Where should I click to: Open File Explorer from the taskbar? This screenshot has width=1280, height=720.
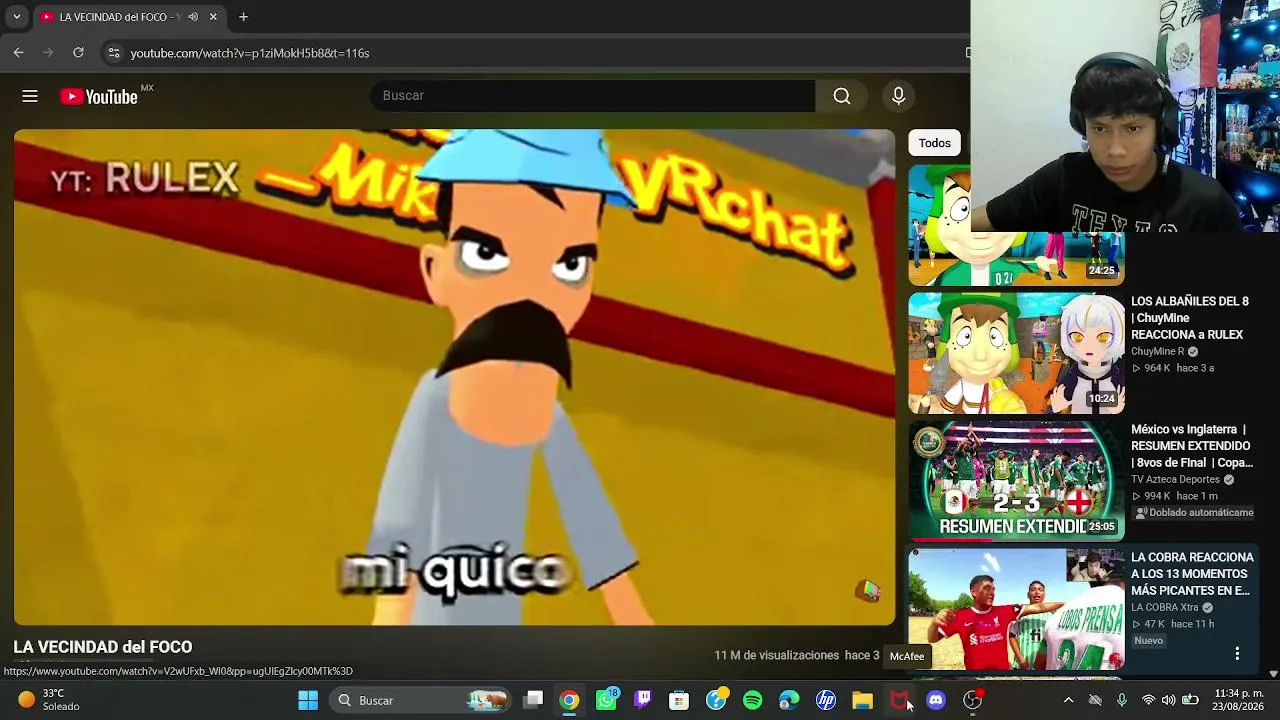pyautogui.click(x=862, y=700)
